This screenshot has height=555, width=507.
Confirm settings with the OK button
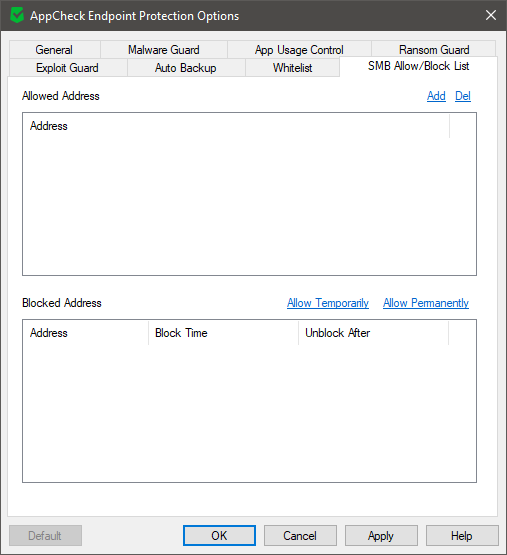click(219, 536)
